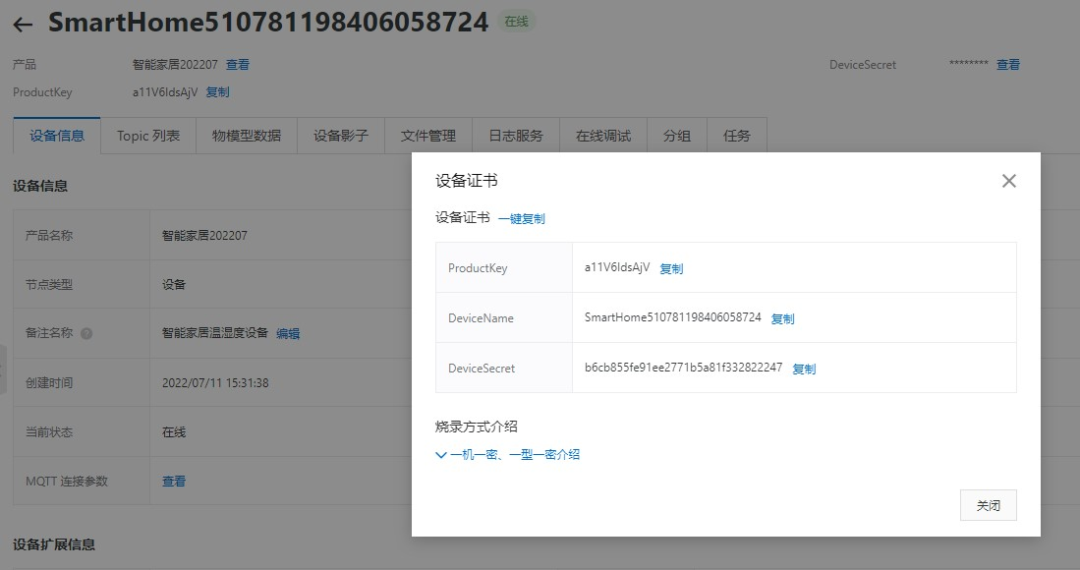The image size is (1080, 570).
Task: Expand the 一机一密、一型一密介绍 section
Action: (x=508, y=454)
